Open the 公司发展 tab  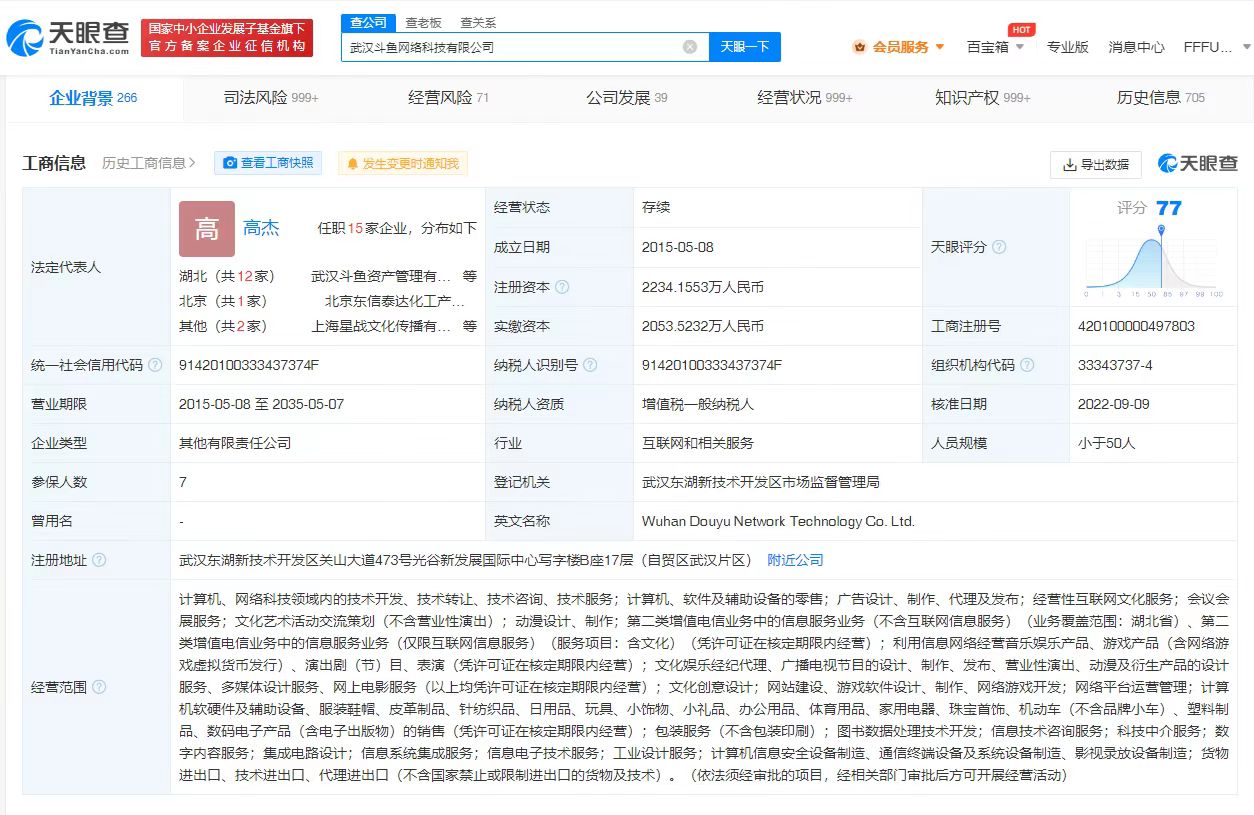tap(626, 98)
